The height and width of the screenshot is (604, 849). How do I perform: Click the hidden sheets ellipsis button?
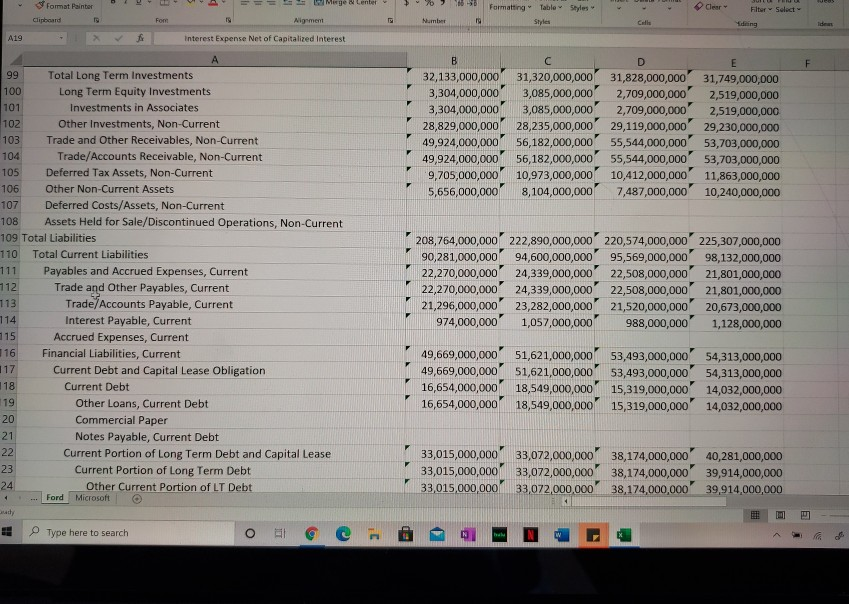34,498
